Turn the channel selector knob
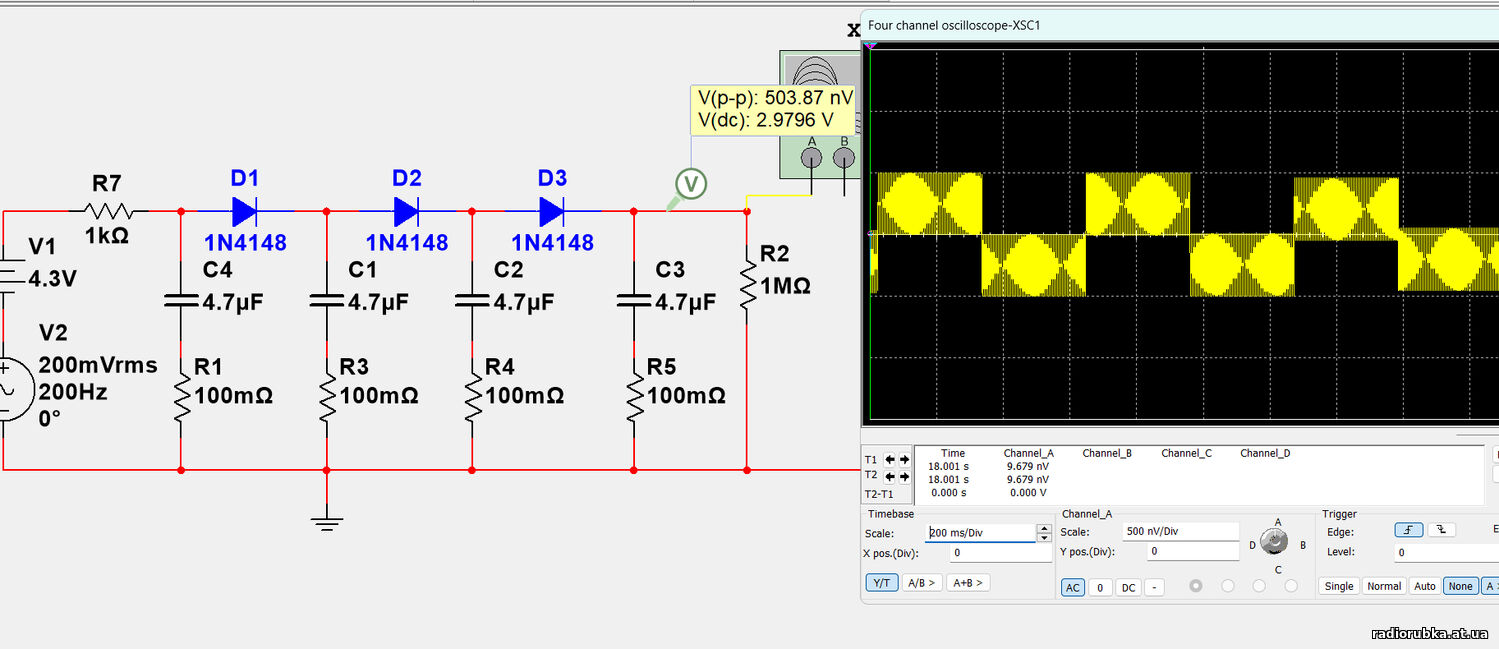Screen dimensions: 1499x649 coord(1273,541)
